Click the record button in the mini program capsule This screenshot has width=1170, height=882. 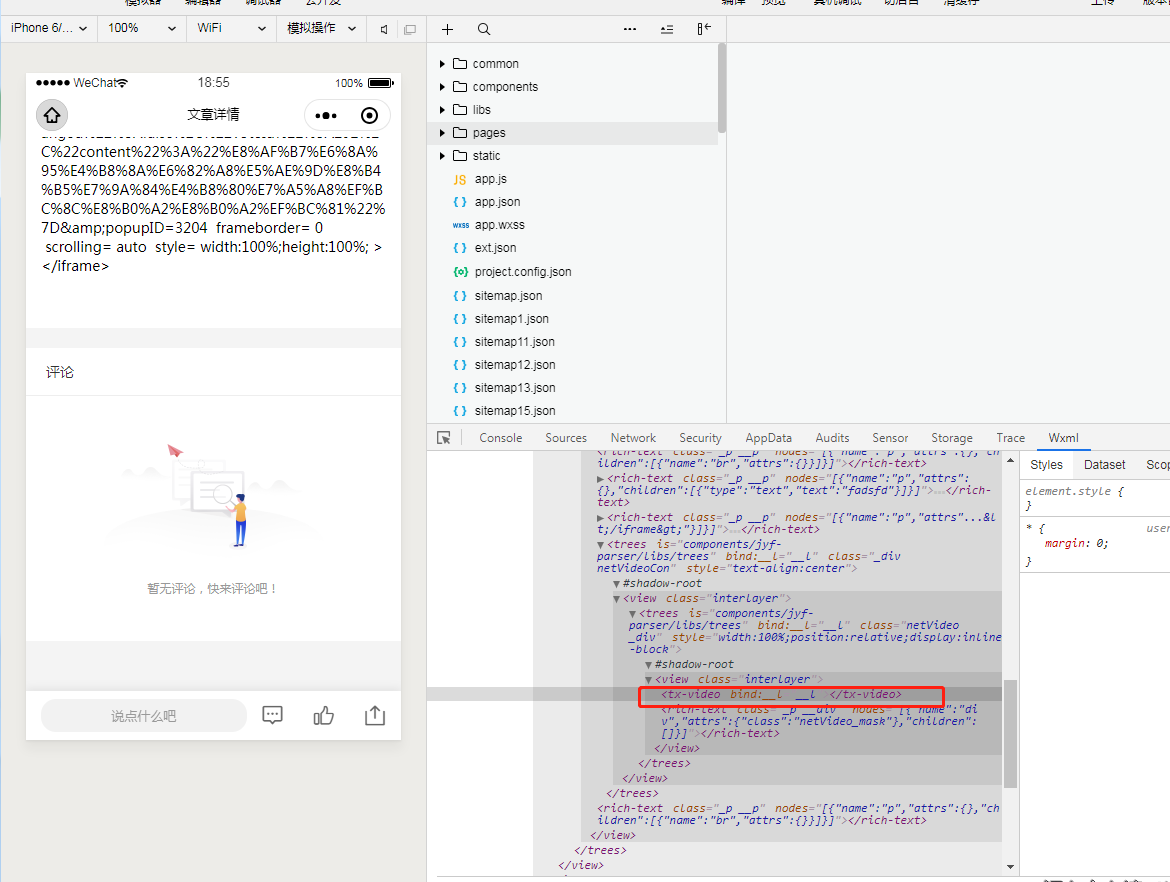[x=369, y=115]
